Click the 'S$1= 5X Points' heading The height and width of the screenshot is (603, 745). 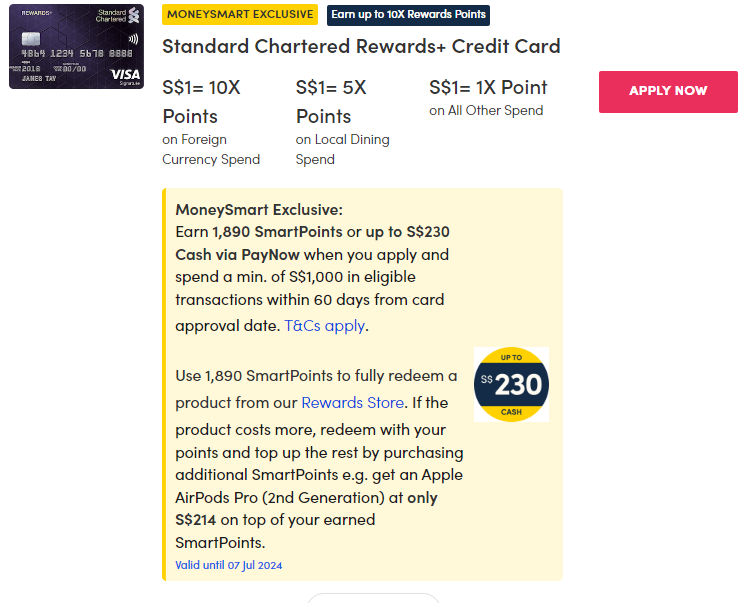click(331, 102)
